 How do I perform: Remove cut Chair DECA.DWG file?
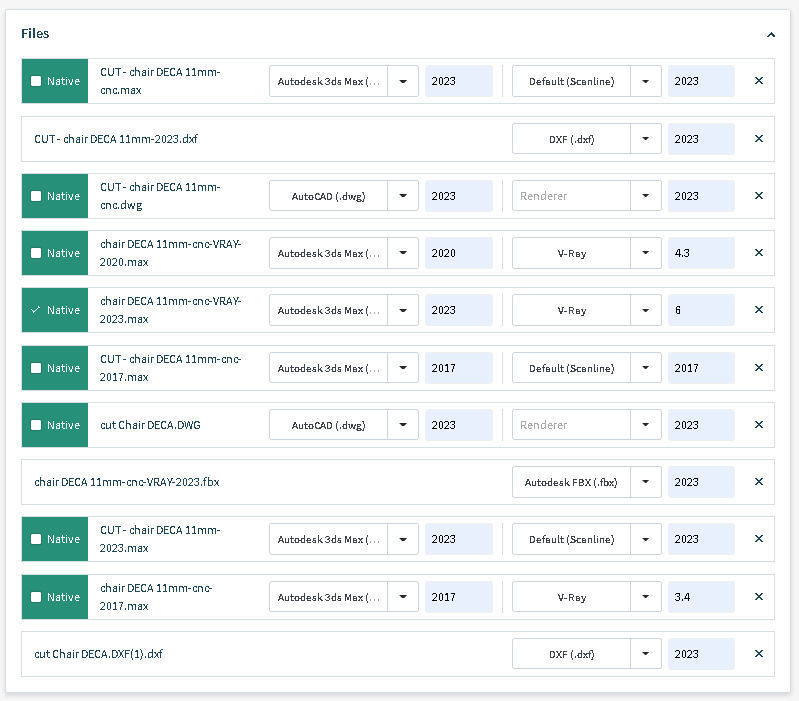click(758, 425)
